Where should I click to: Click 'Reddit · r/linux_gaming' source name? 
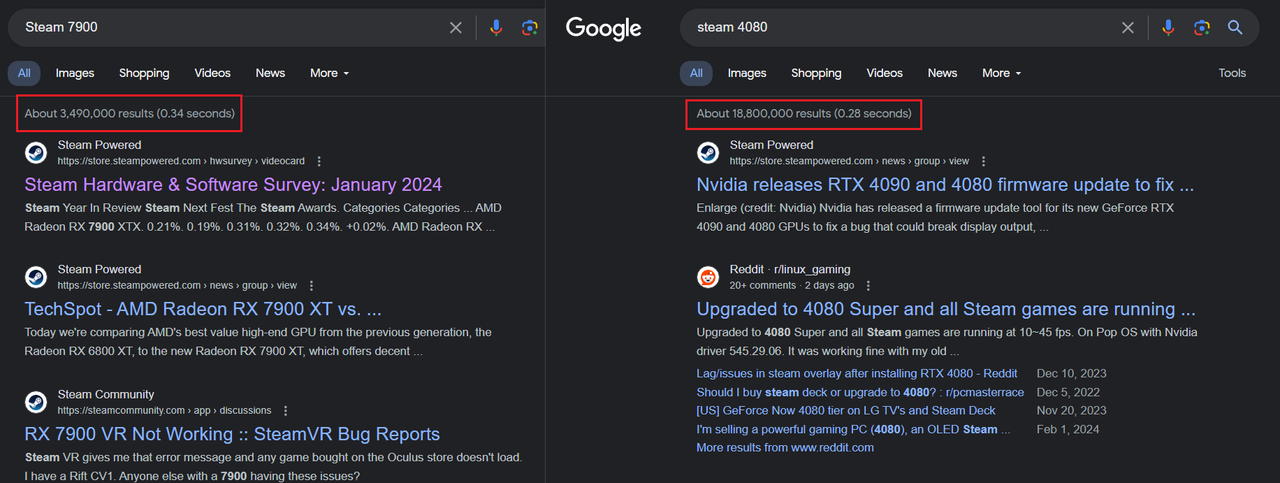(x=790, y=269)
